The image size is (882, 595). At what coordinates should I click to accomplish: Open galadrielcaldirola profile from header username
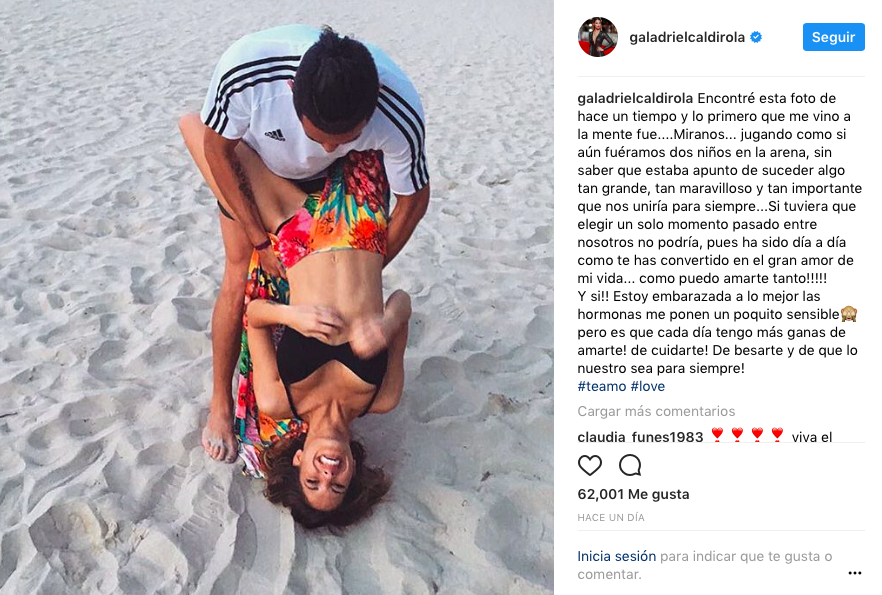(687, 37)
